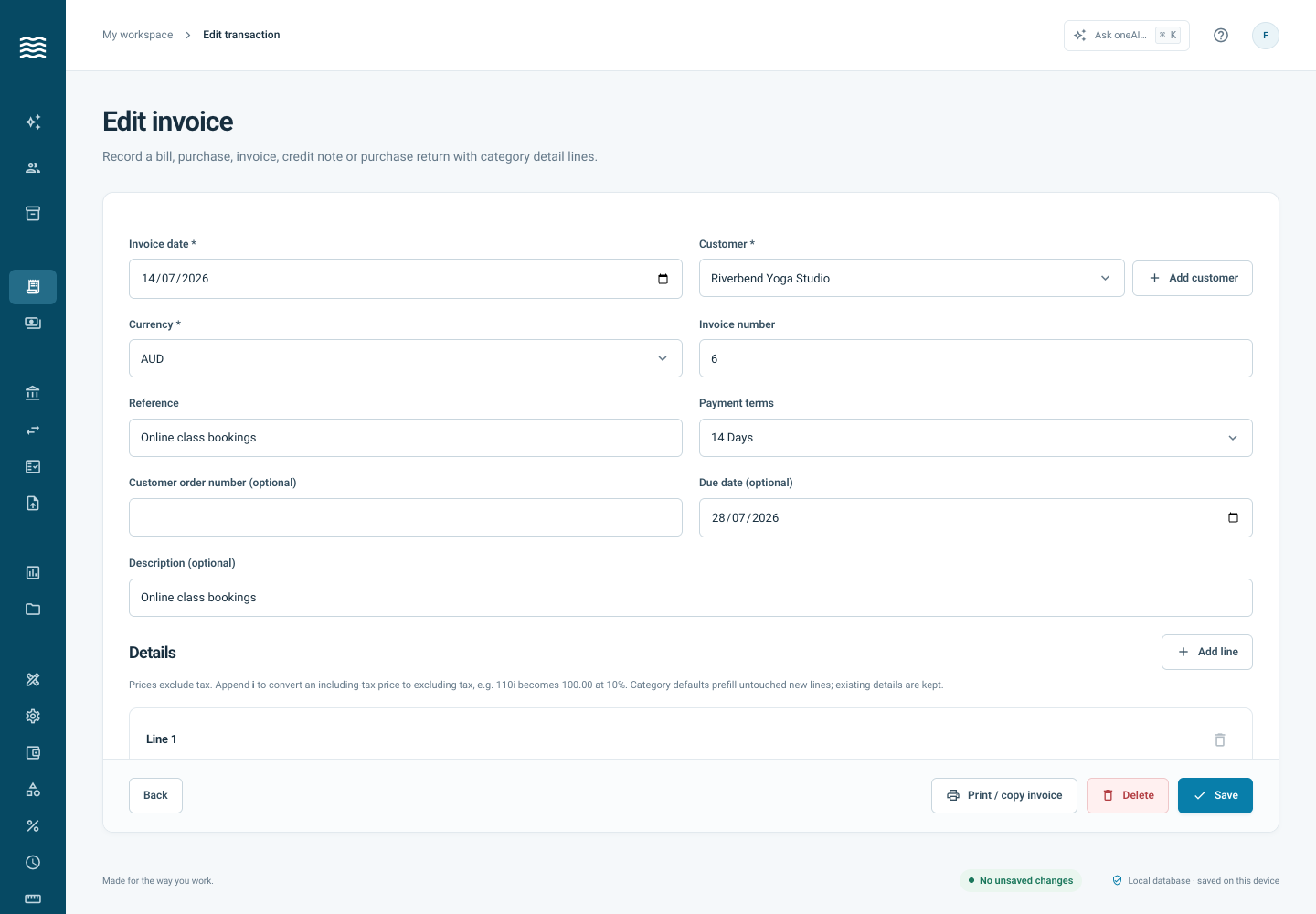Go to My workspace breadcrumb
The image size is (1316, 914).
137,35
